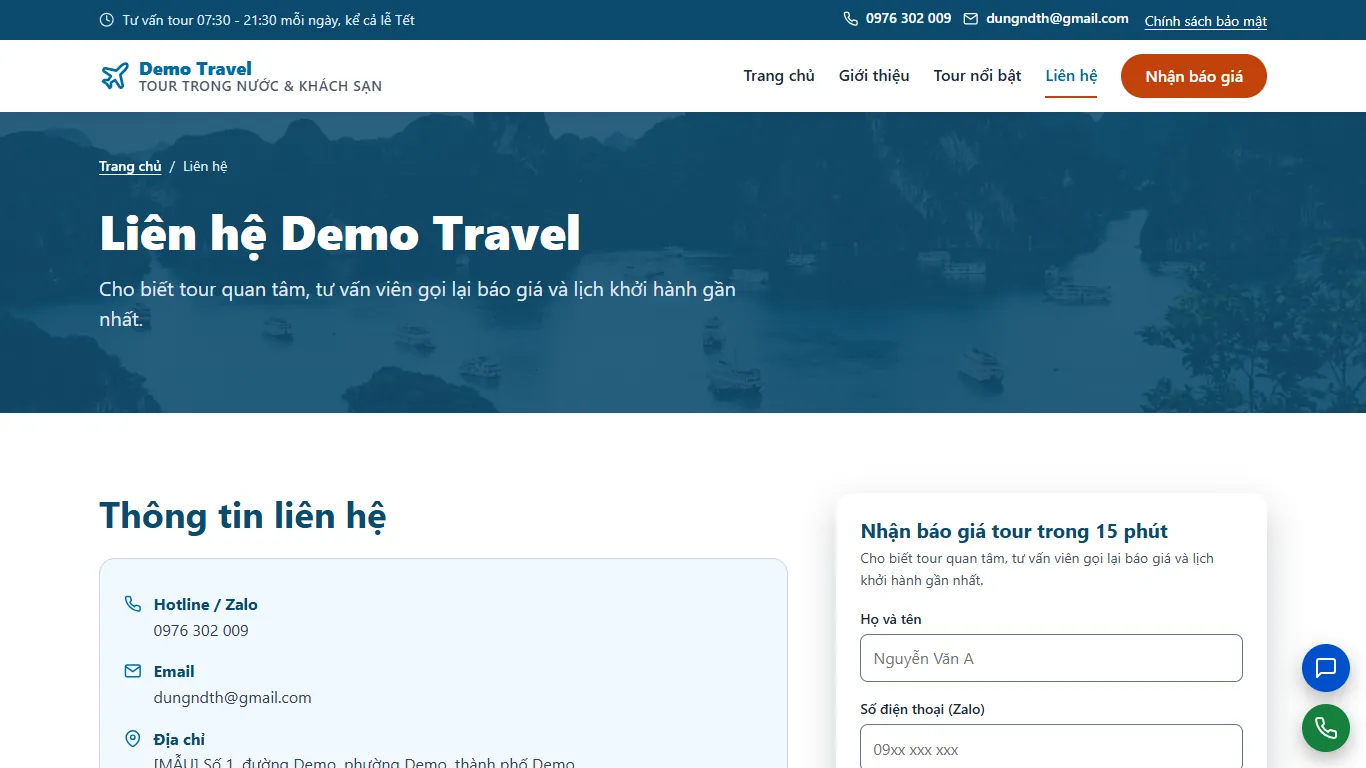1366x768 pixels.
Task: Click the mail icon beside Email heading
Action: (133, 671)
